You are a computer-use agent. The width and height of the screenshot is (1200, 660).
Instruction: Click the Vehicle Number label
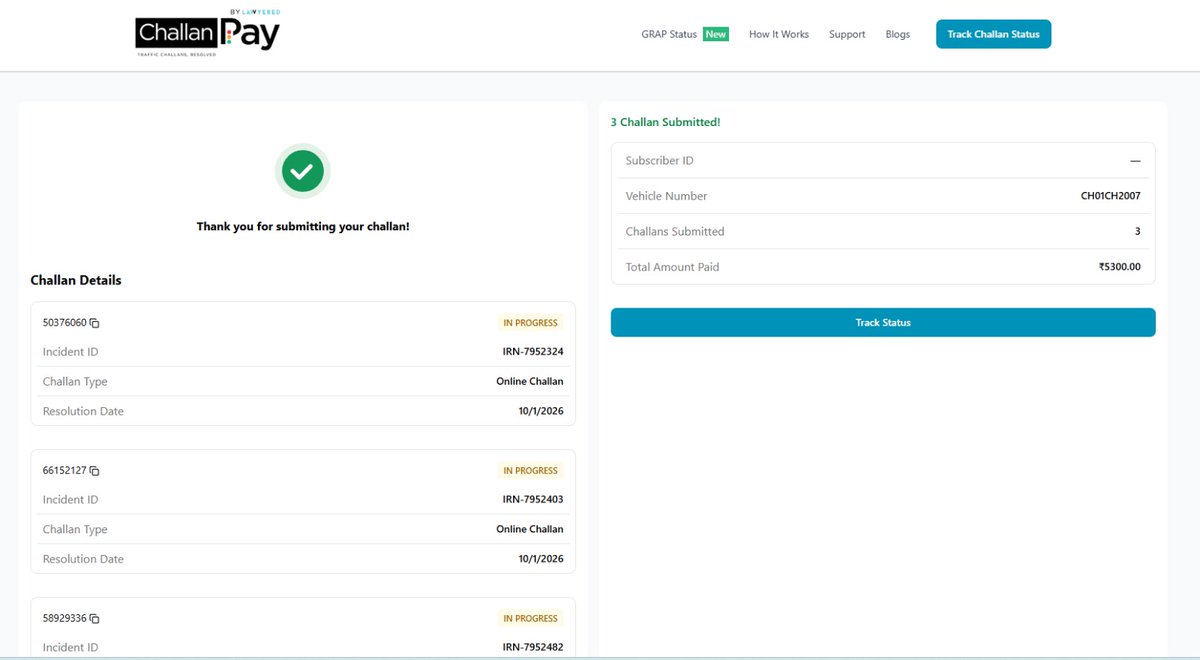(666, 196)
